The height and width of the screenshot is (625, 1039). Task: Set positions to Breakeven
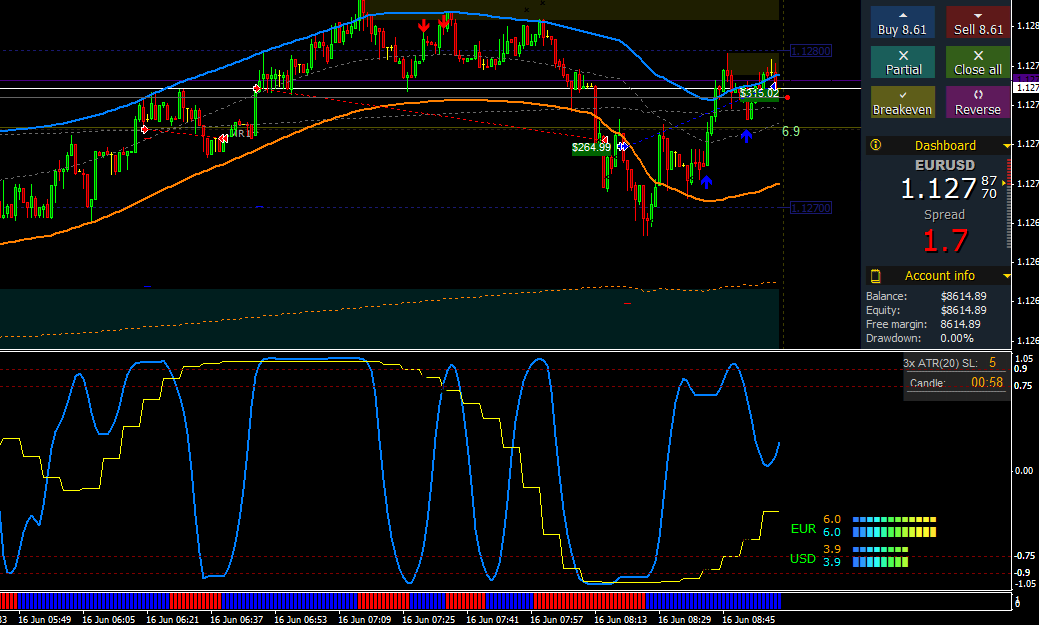[x=902, y=102]
